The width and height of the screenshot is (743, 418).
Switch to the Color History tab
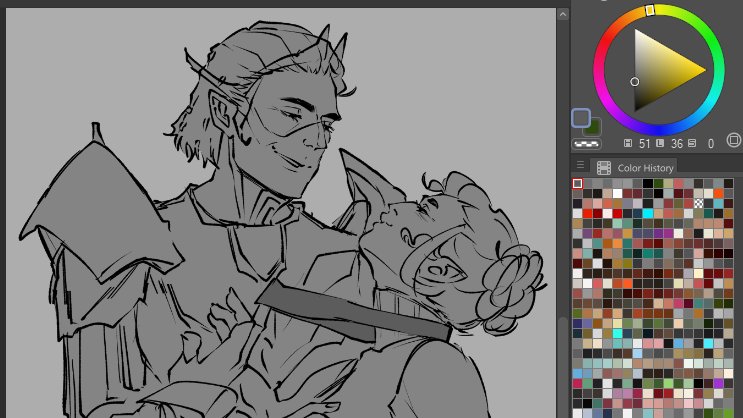[x=634, y=168]
